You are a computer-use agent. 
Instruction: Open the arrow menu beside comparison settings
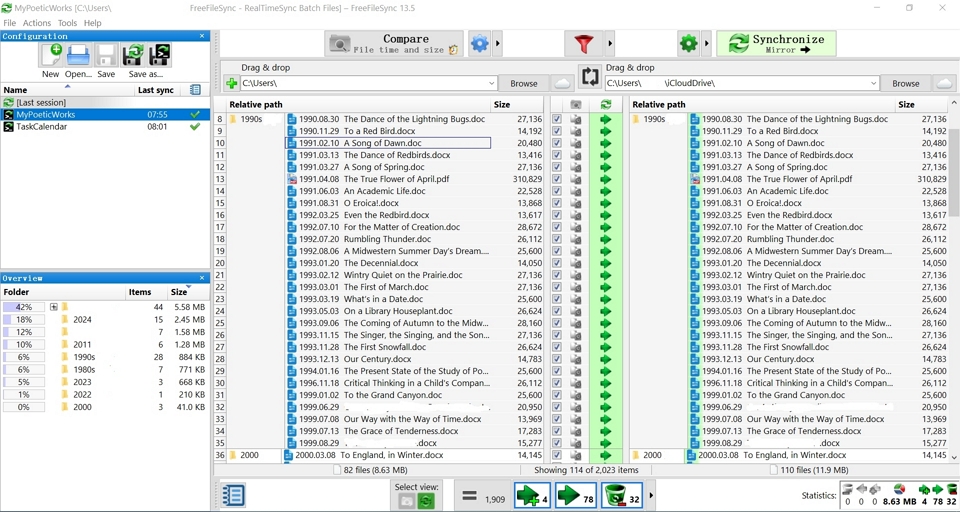[497, 43]
